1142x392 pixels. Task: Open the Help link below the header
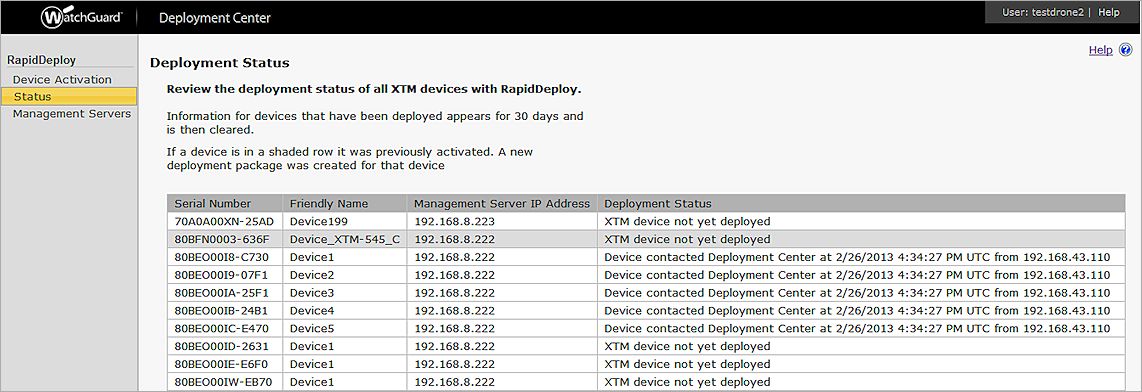pos(1100,50)
